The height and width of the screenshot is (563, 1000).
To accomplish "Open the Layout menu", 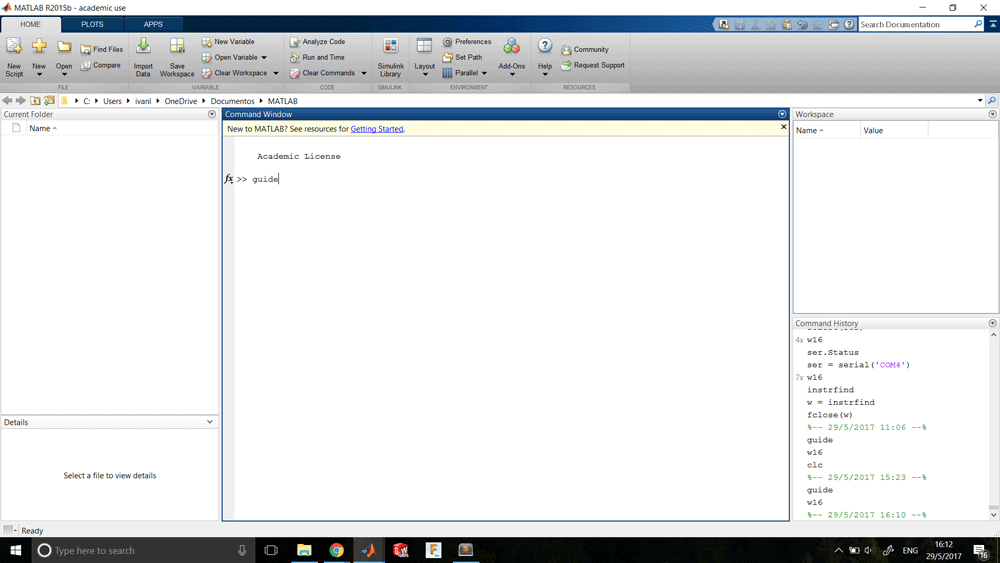I will pos(424,57).
